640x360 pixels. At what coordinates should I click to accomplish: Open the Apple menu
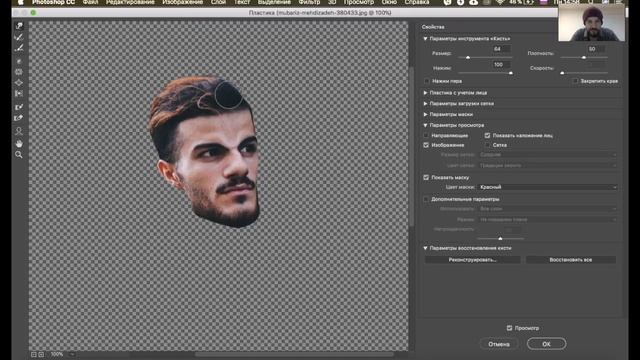coord(20,2)
